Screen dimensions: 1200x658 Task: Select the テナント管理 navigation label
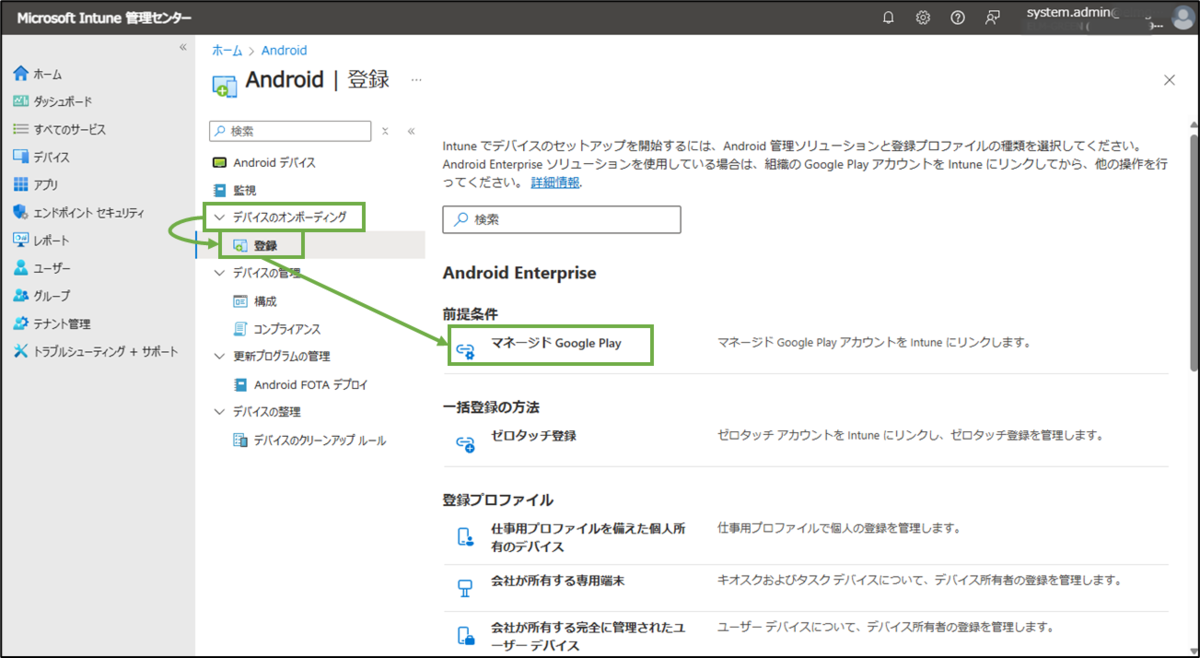pyautogui.click(x=62, y=323)
